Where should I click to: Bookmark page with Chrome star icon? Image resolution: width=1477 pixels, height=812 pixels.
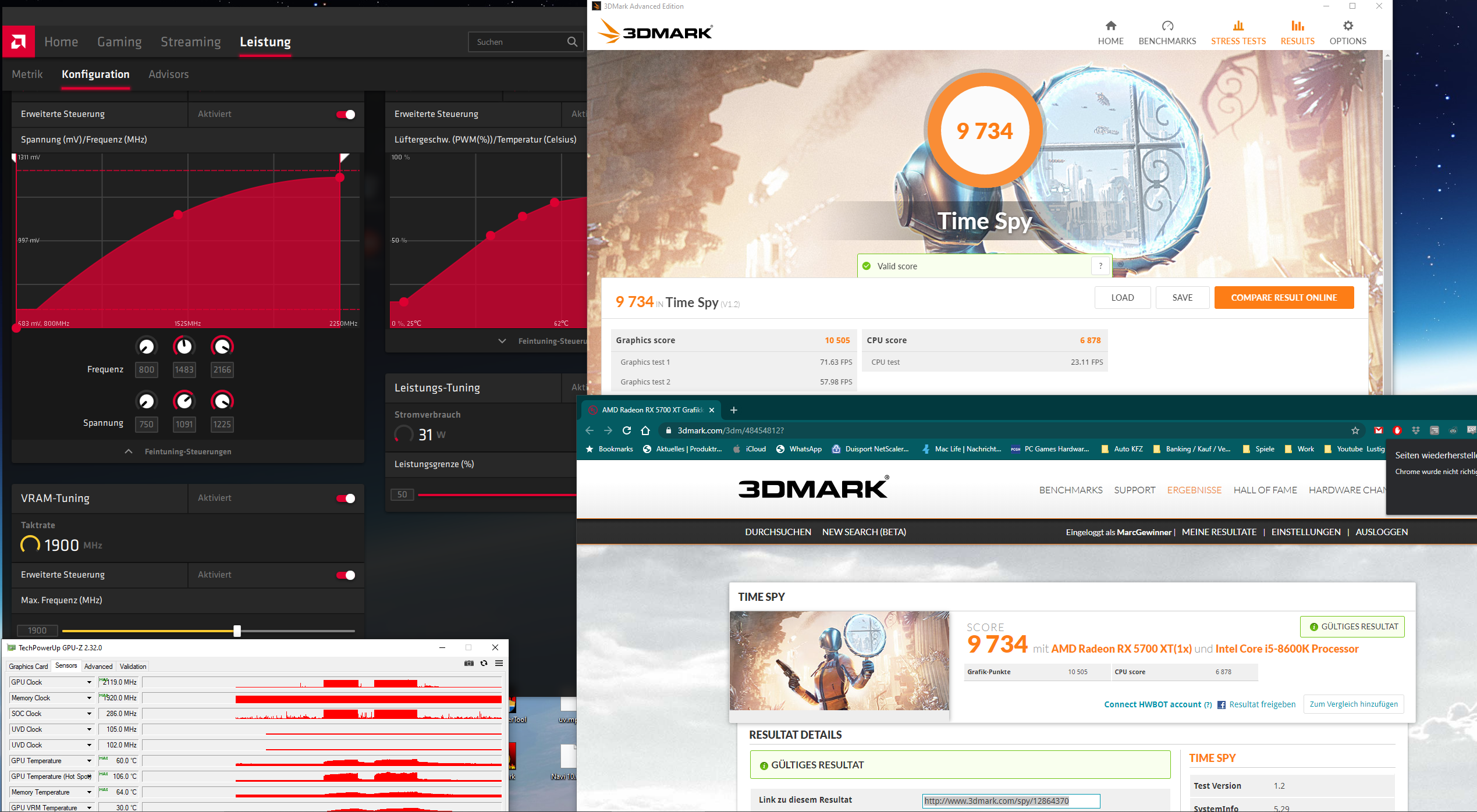pyautogui.click(x=1355, y=430)
